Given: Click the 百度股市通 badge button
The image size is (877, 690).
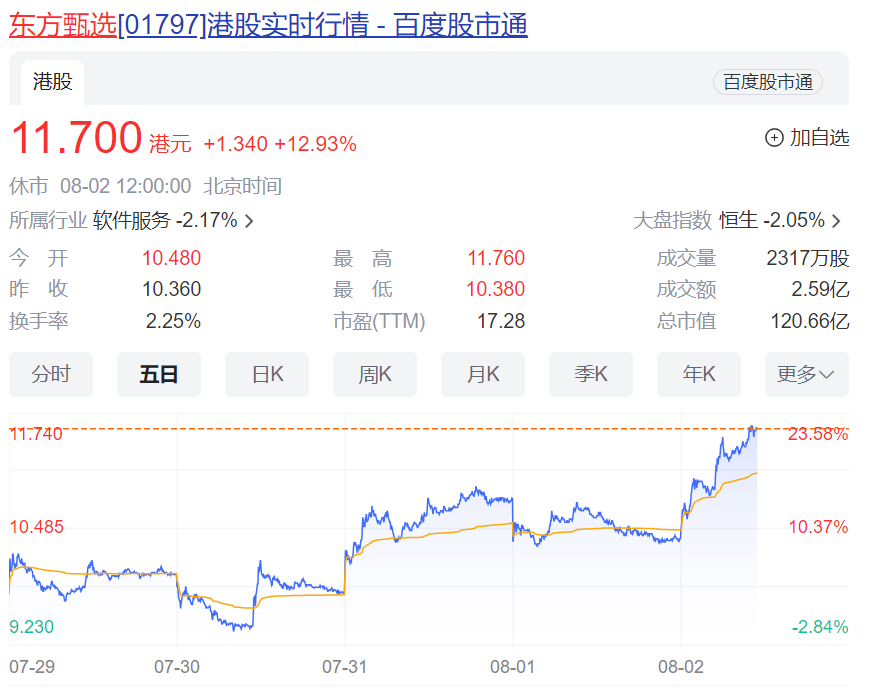Looking at the screenshot, I should coord(767,82).
